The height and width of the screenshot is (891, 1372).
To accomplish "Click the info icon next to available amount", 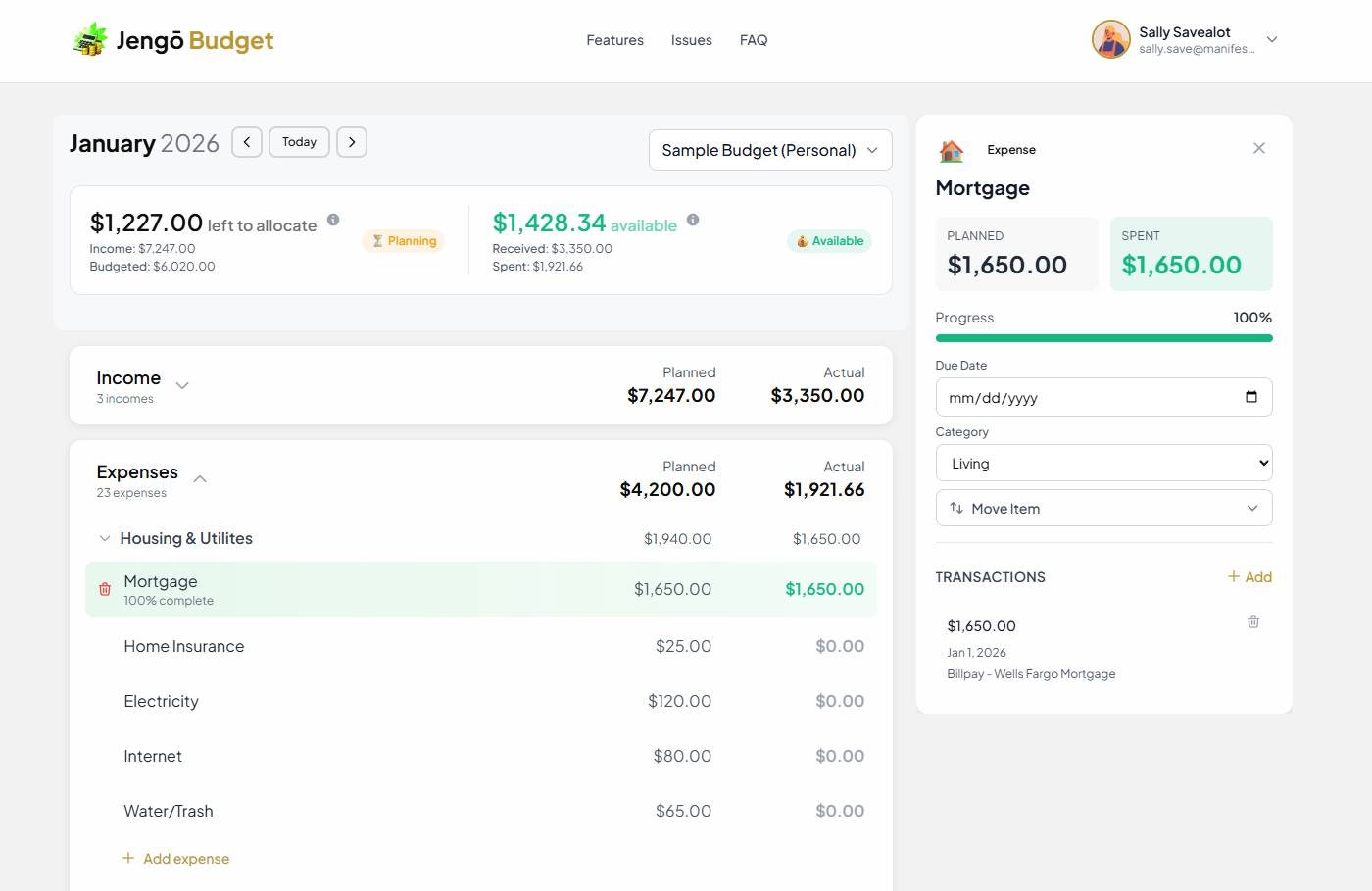I will click(694, 220).
